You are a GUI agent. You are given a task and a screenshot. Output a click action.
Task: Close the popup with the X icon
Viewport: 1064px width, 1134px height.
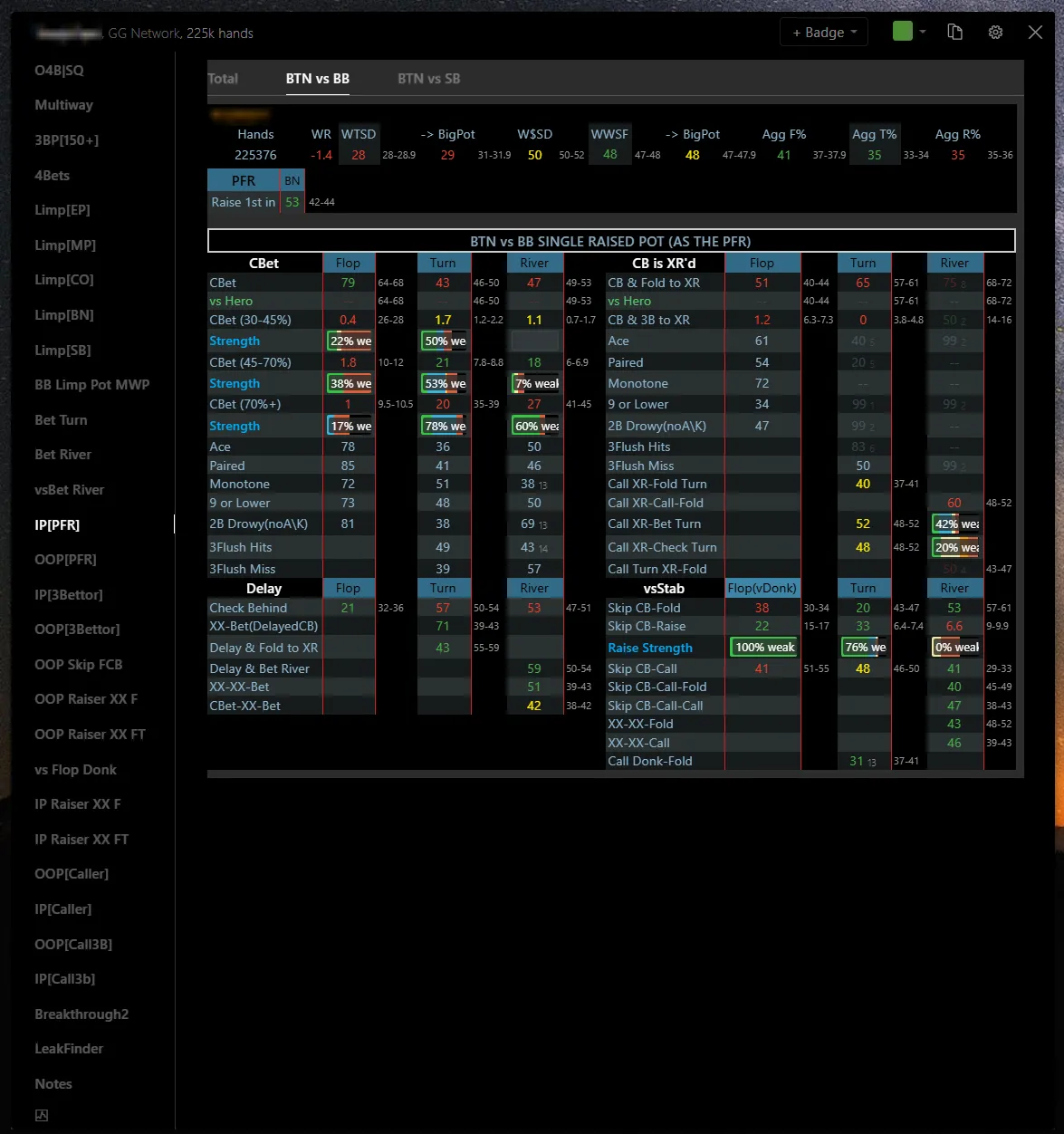click(1035, 33)
